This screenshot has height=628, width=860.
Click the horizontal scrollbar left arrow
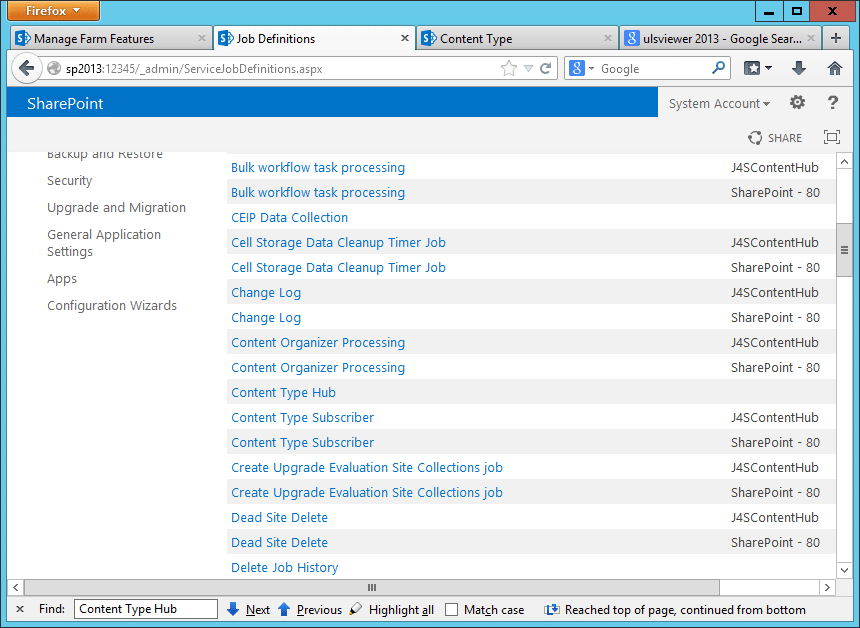tap(16, 587)
